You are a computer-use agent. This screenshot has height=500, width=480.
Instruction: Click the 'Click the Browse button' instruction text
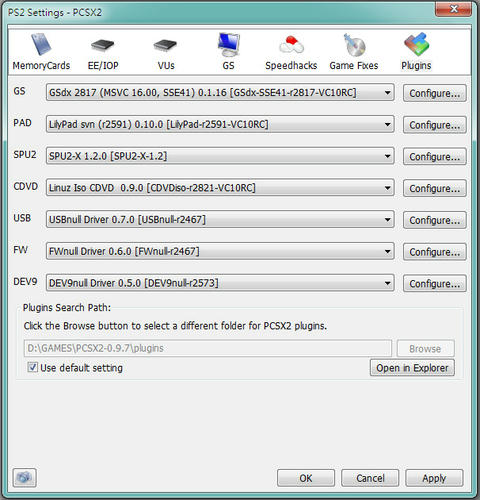click(x=175, y=326)
